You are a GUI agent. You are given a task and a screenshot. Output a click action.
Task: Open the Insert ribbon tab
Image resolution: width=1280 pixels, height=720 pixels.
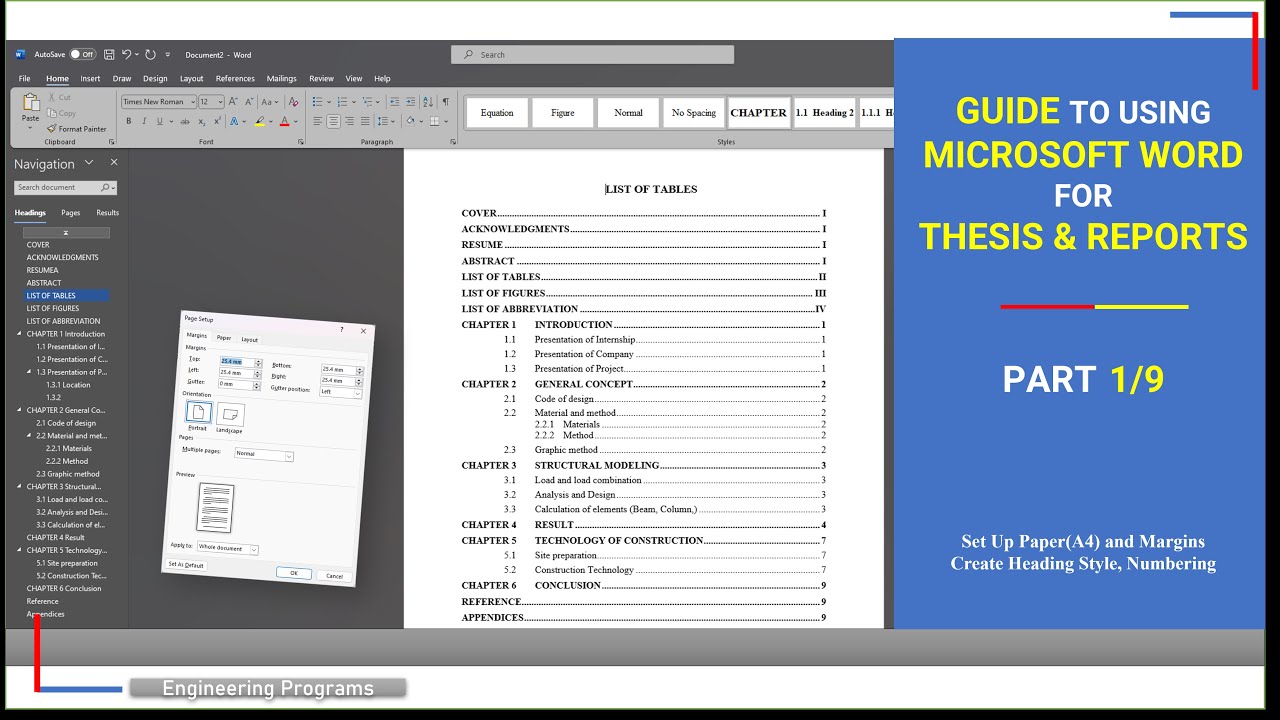coord(90,78)
